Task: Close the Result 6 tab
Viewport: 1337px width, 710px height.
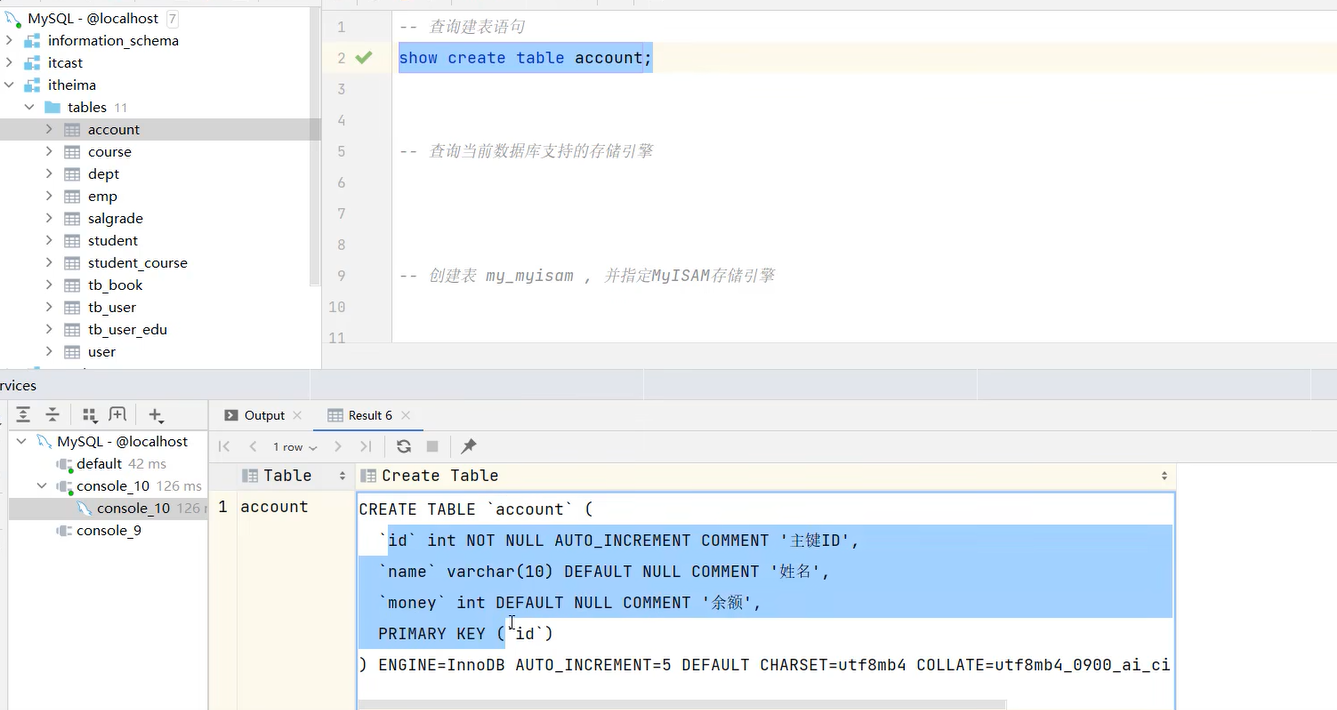Action: tap(406, 415)
